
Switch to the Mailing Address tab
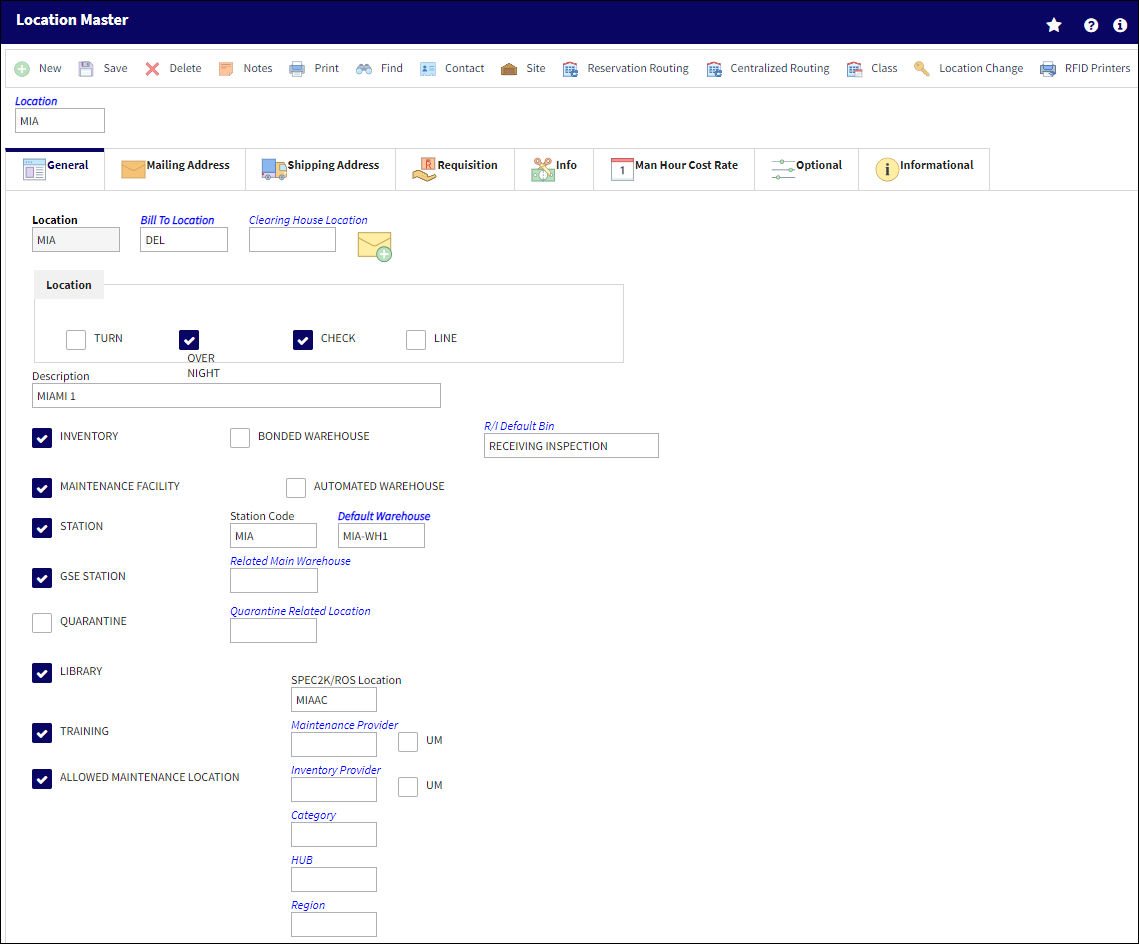pos(175,169)
